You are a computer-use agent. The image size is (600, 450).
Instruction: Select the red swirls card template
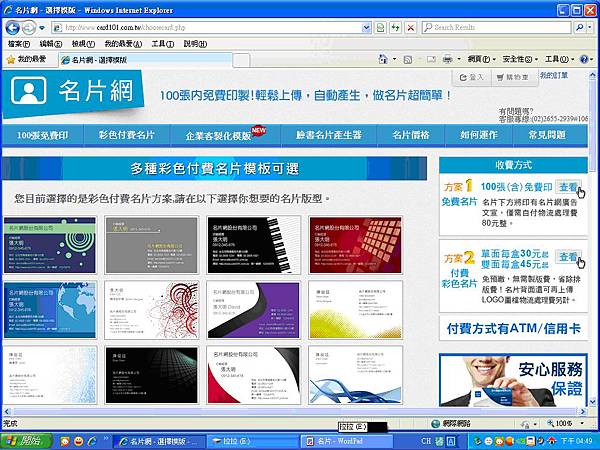point(152,310)
